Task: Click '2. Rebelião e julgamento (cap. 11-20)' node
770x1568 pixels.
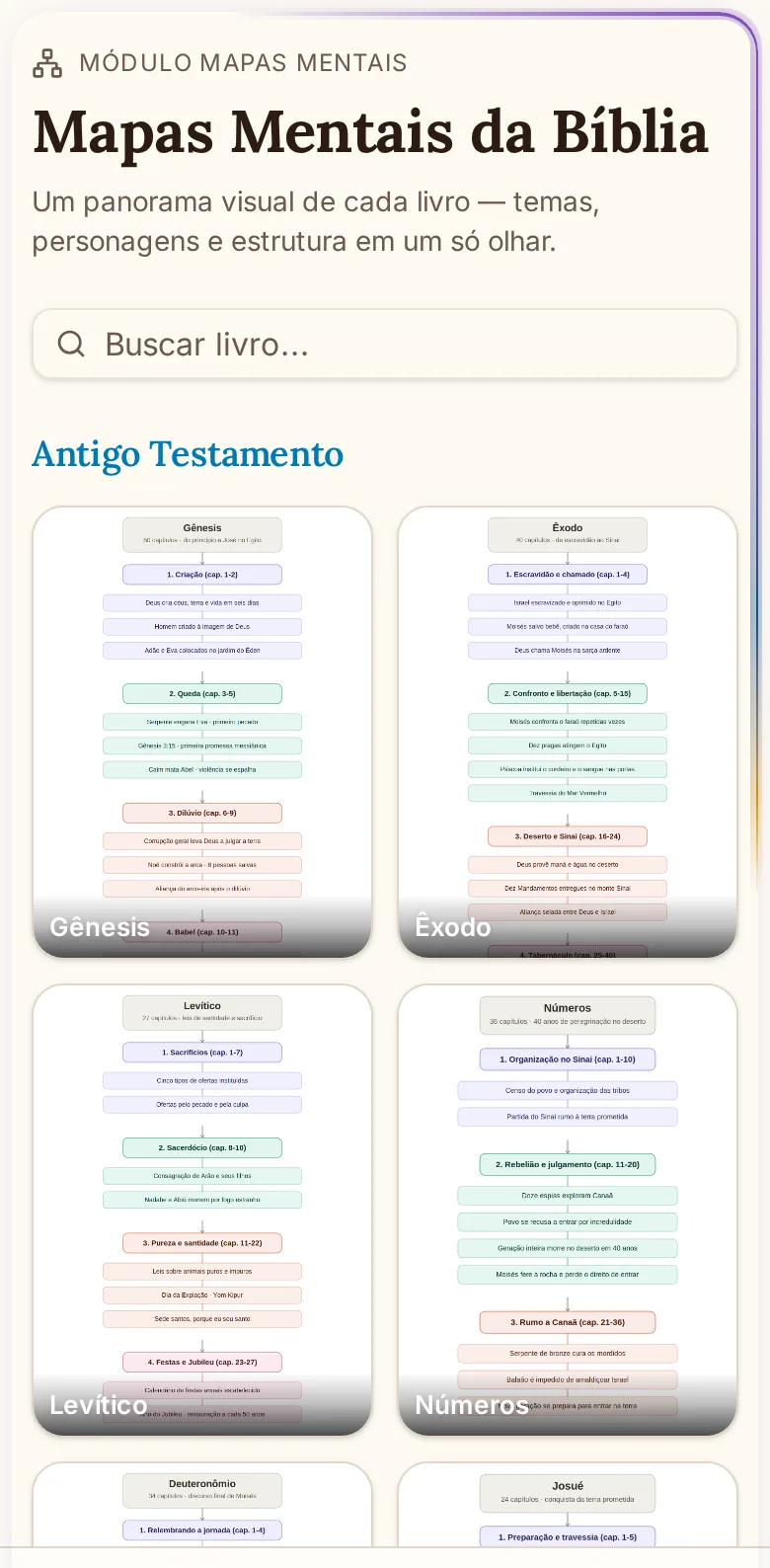Action: 568,1165
